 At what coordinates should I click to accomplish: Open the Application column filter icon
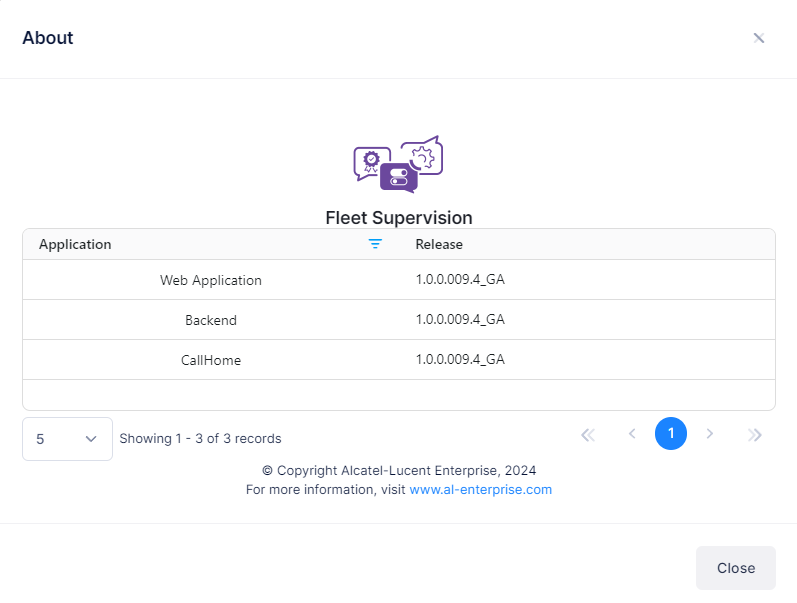[x=375, y=244]
